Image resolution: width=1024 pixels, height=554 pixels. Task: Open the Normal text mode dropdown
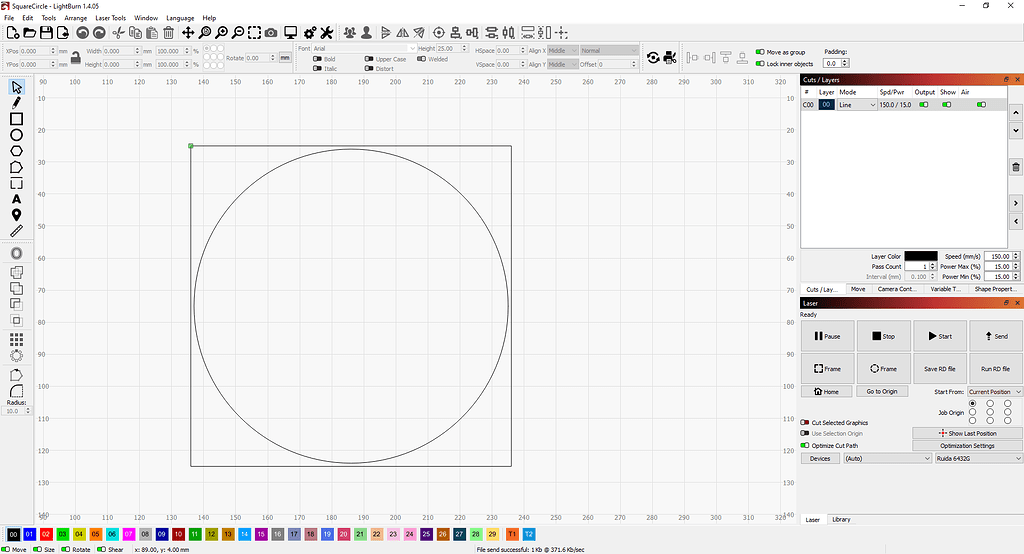(609, 50)
